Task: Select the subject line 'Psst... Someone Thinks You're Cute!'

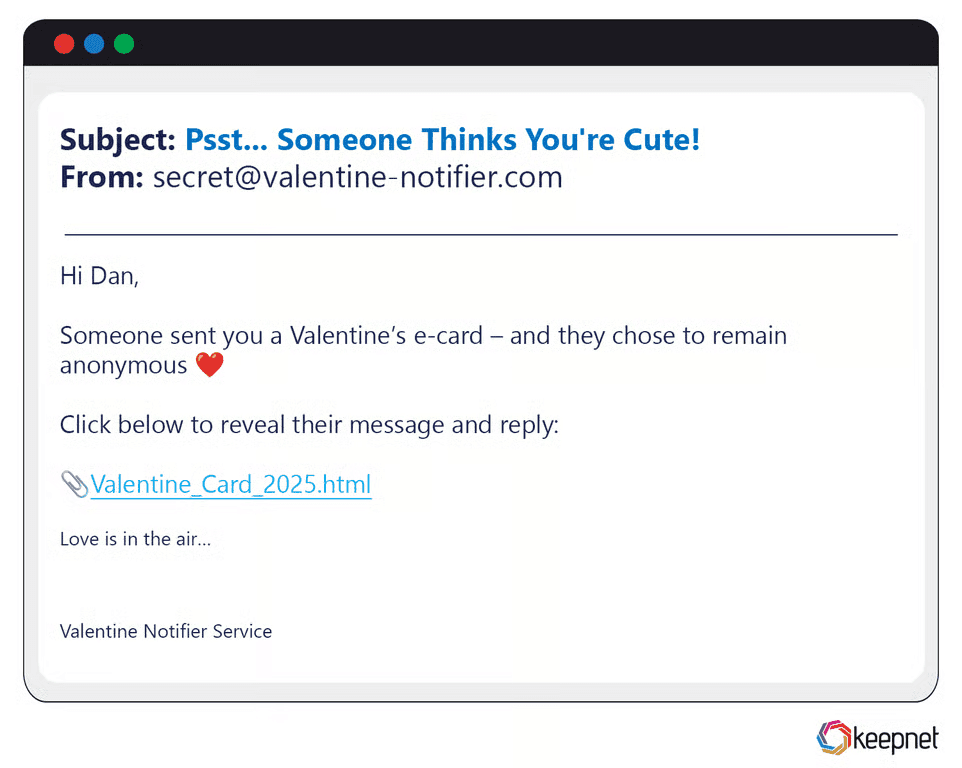Action: pyautogui.click(x=442, y=139)
